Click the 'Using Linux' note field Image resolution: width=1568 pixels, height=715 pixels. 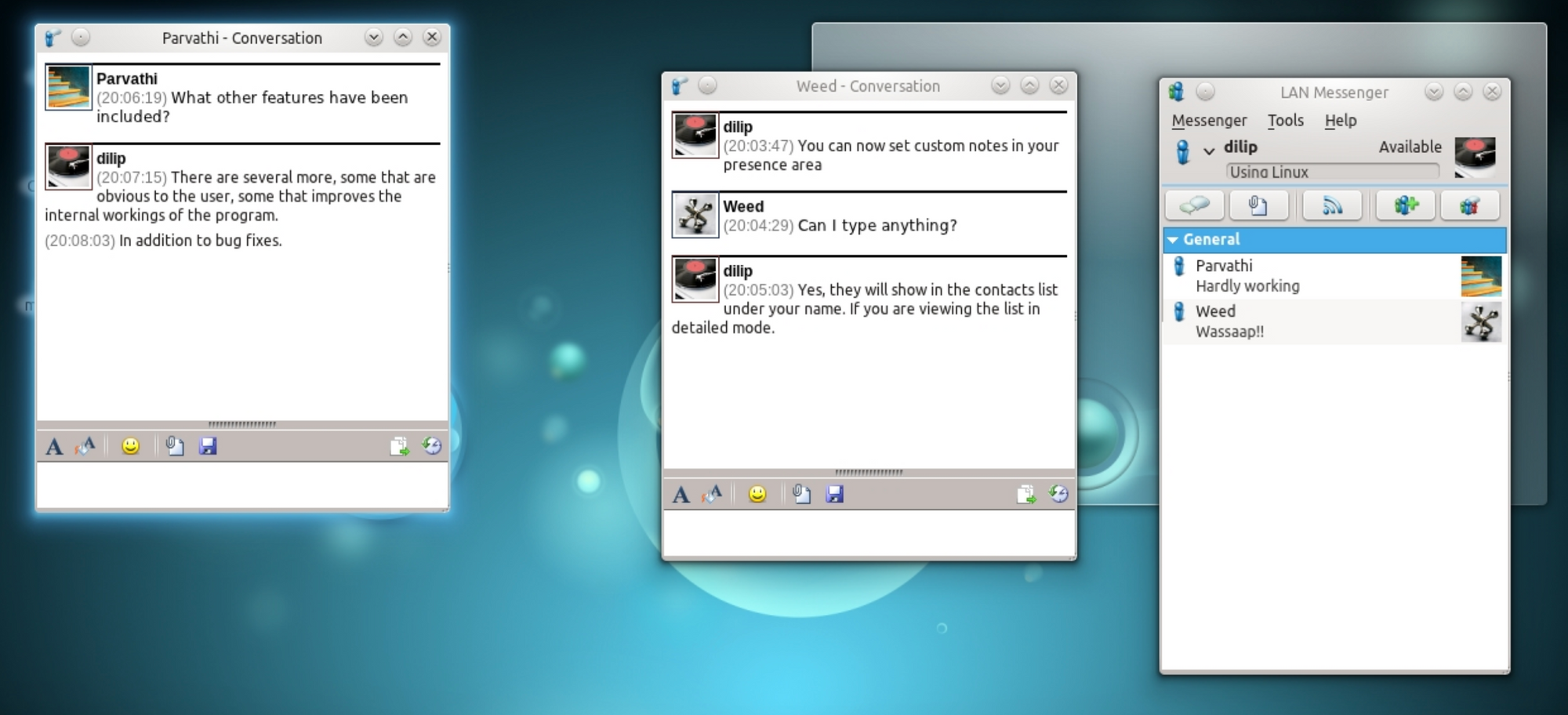1331,172
